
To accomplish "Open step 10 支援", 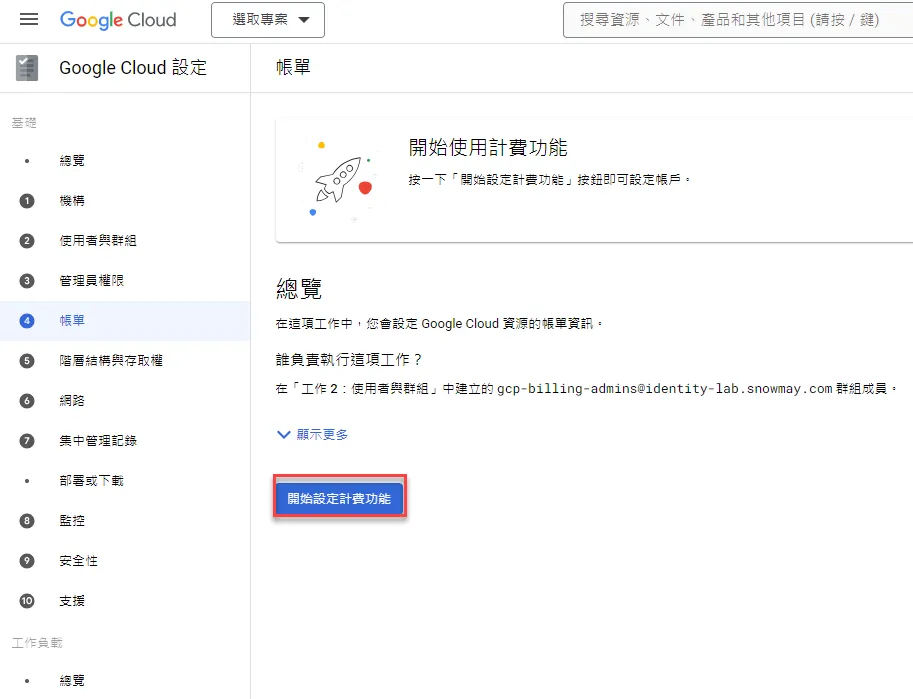I will point(72,601).
